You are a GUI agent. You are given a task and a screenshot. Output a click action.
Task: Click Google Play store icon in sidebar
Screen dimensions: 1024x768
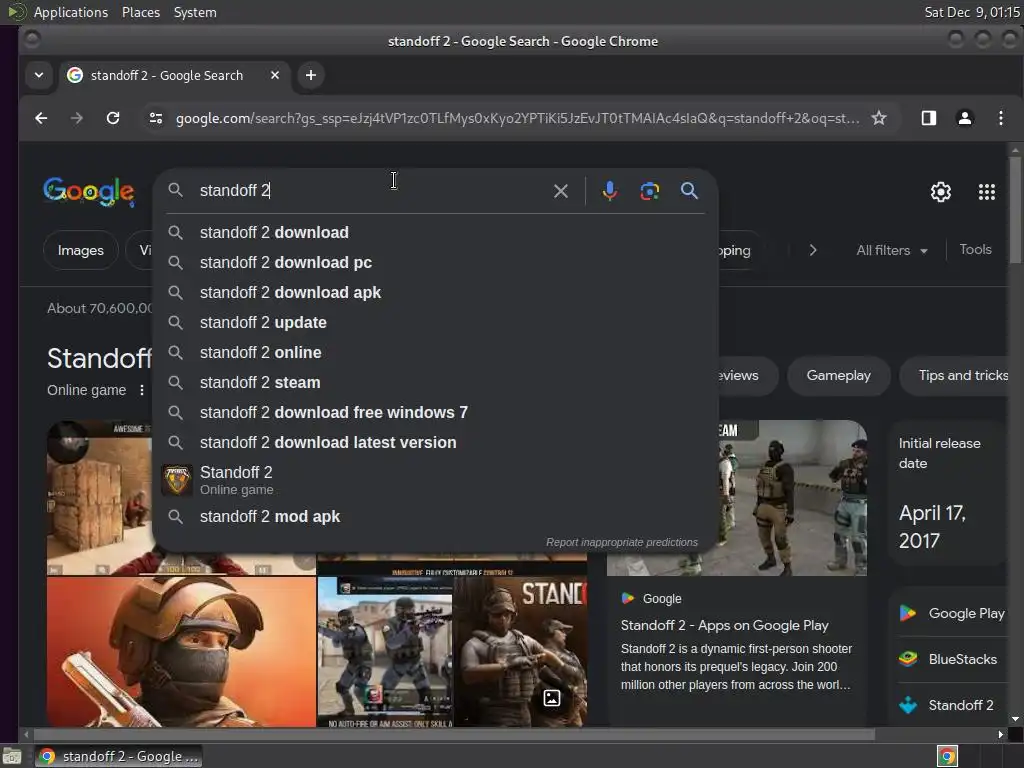[908, 613]
